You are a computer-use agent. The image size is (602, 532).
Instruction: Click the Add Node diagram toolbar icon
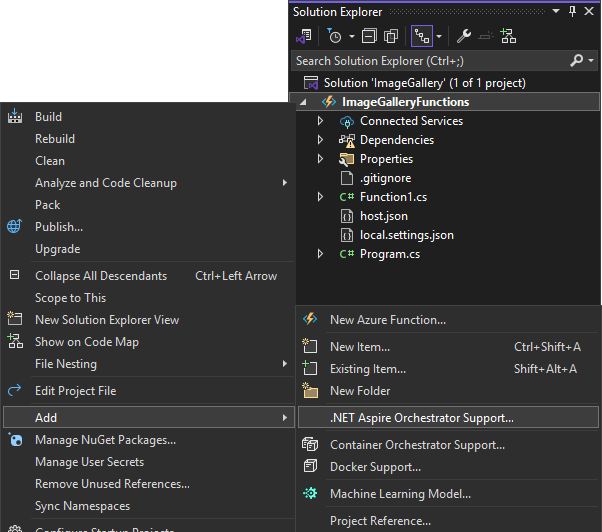coord(508,36)
